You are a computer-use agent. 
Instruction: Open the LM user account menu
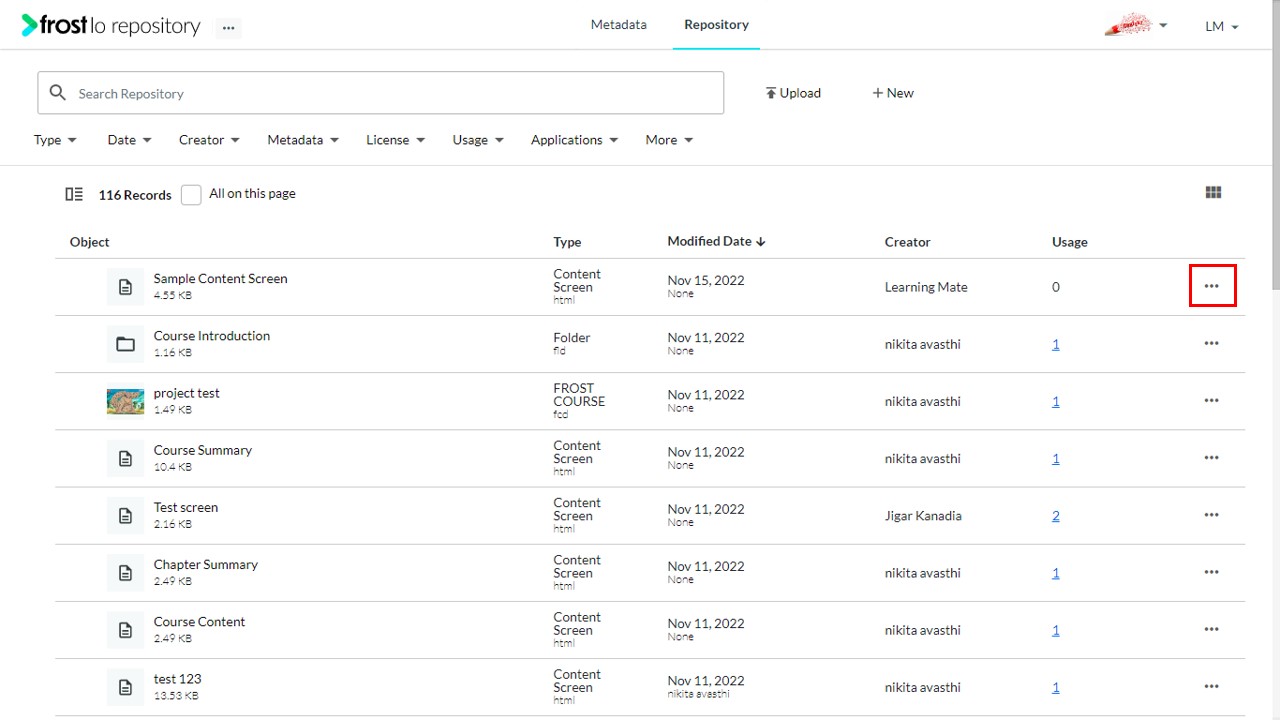pos(1222,27)
